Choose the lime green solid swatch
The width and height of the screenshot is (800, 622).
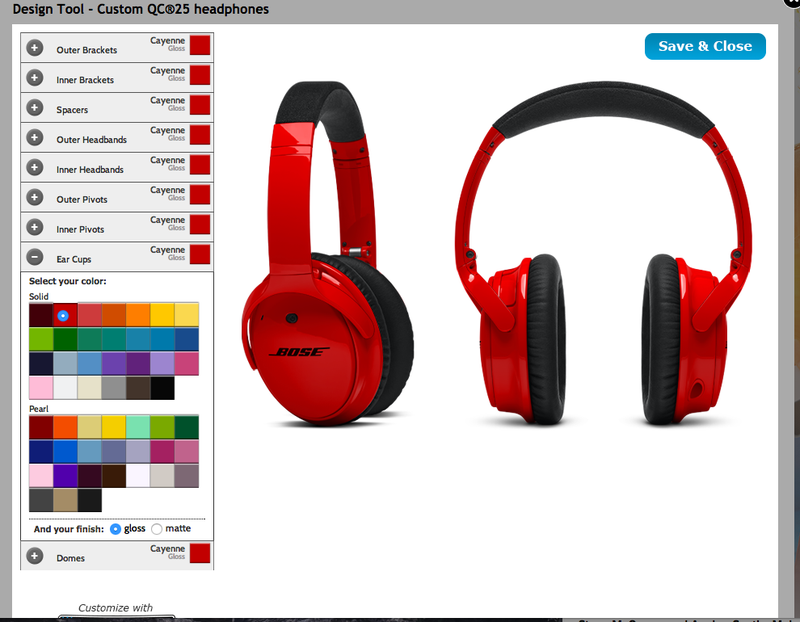[41, 340]
